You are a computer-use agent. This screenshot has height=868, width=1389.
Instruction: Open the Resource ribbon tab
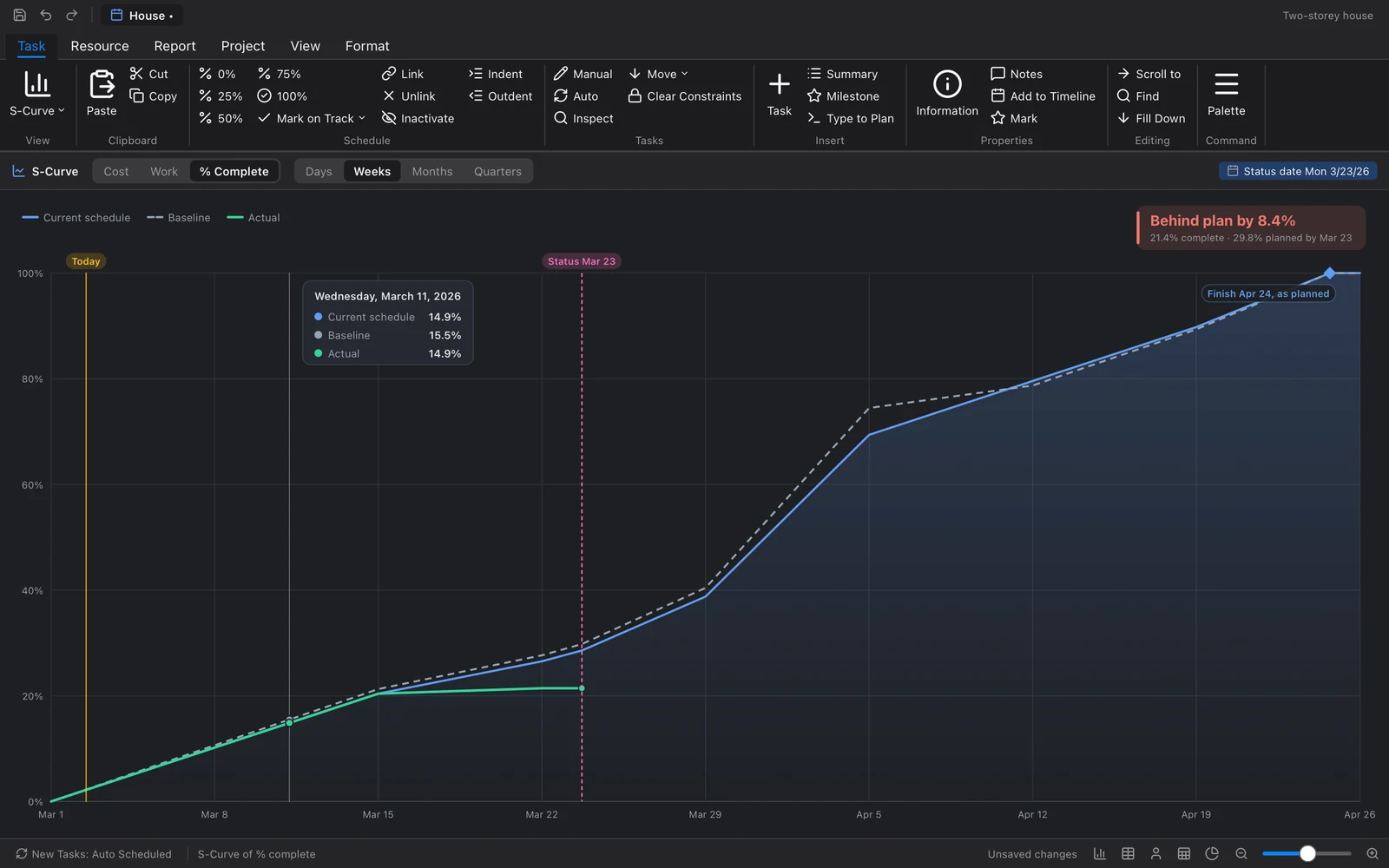tap(100, 46)
